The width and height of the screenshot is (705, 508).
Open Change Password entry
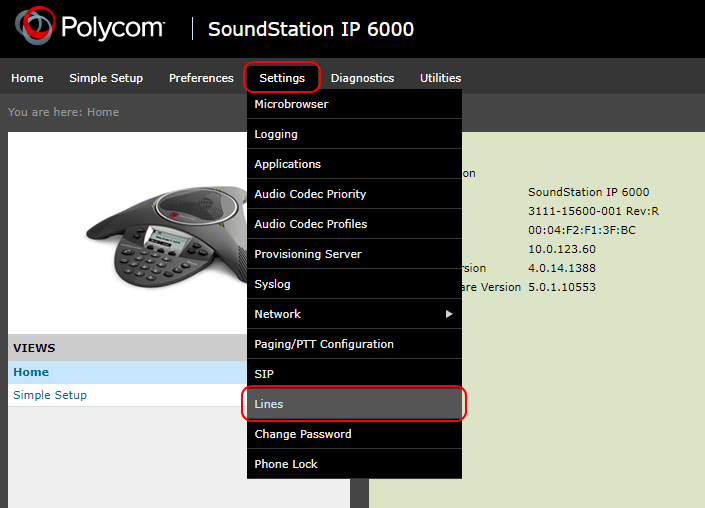354,434
